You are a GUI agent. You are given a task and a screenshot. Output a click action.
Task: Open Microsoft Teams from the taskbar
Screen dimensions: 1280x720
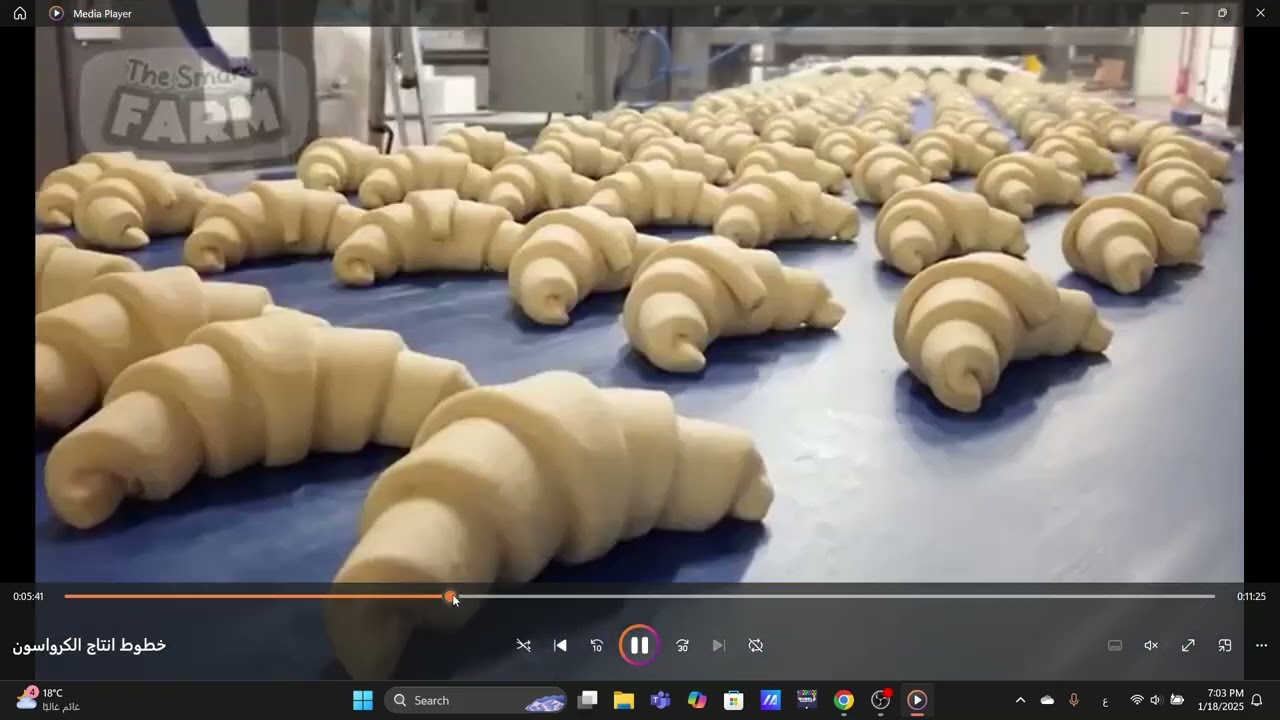click(660, 700)
